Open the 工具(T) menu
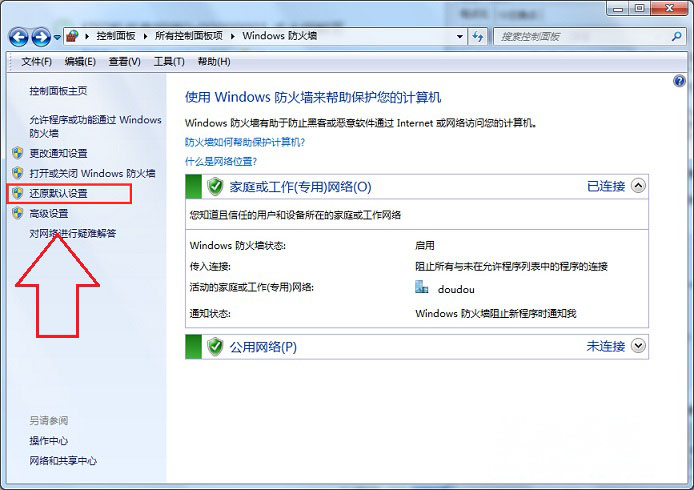 coord(169,62)
